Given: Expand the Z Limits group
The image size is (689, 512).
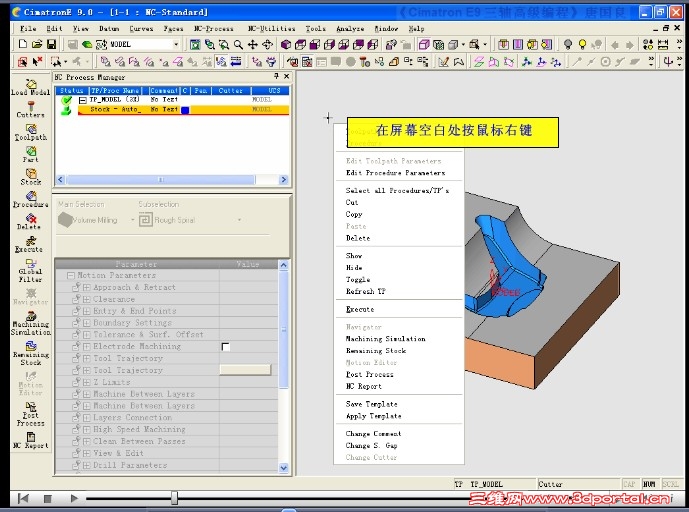Looking at the screenshot, I should 87,382.
